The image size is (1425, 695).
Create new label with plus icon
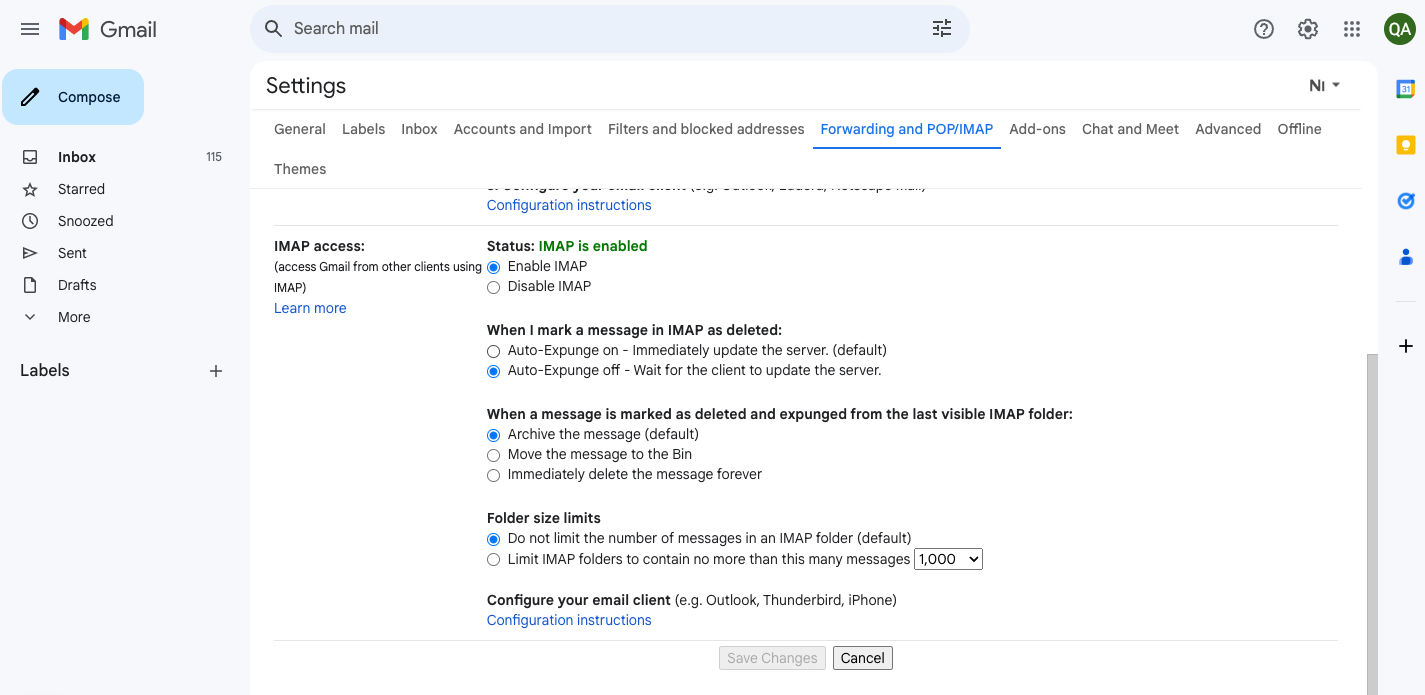point(215,371)
